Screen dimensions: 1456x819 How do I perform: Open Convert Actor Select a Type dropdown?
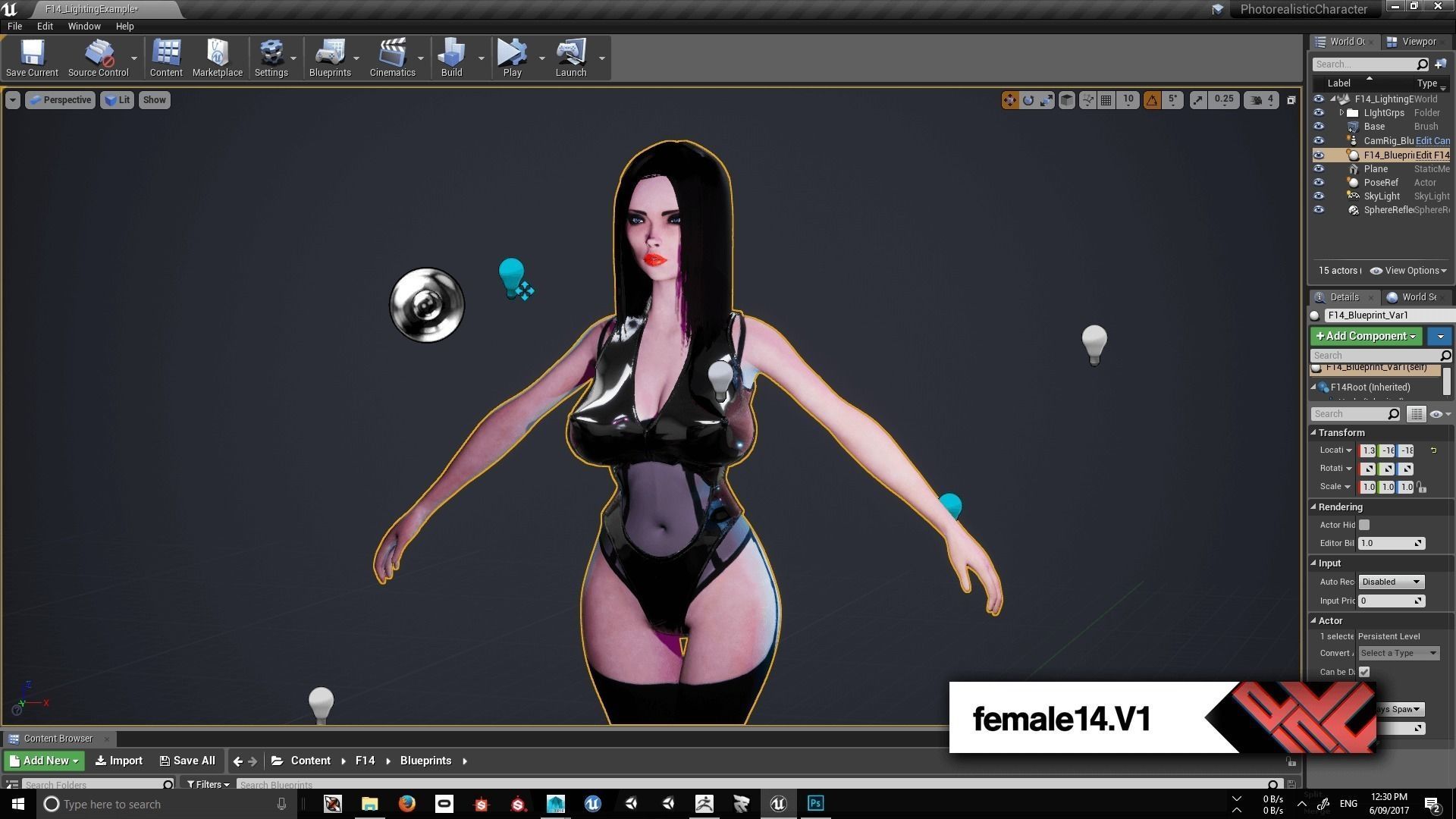[1398, 653]
